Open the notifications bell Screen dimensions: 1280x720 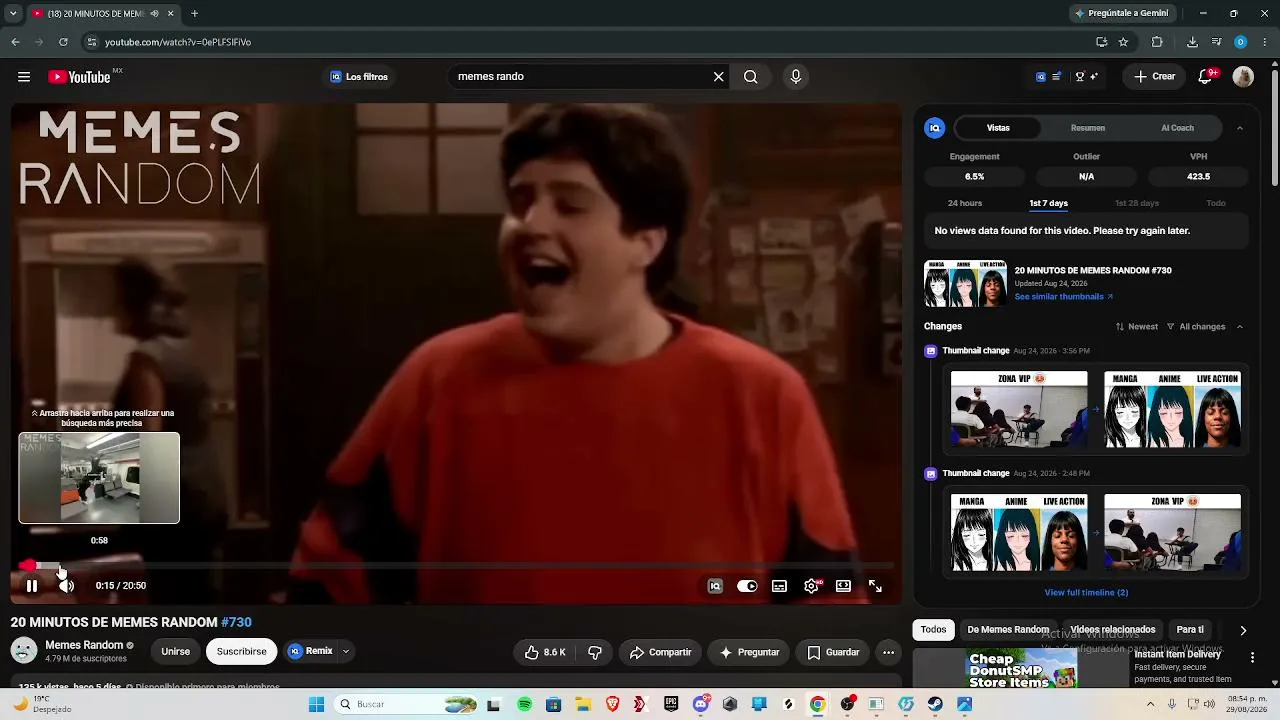click(x=1205, y=77)
